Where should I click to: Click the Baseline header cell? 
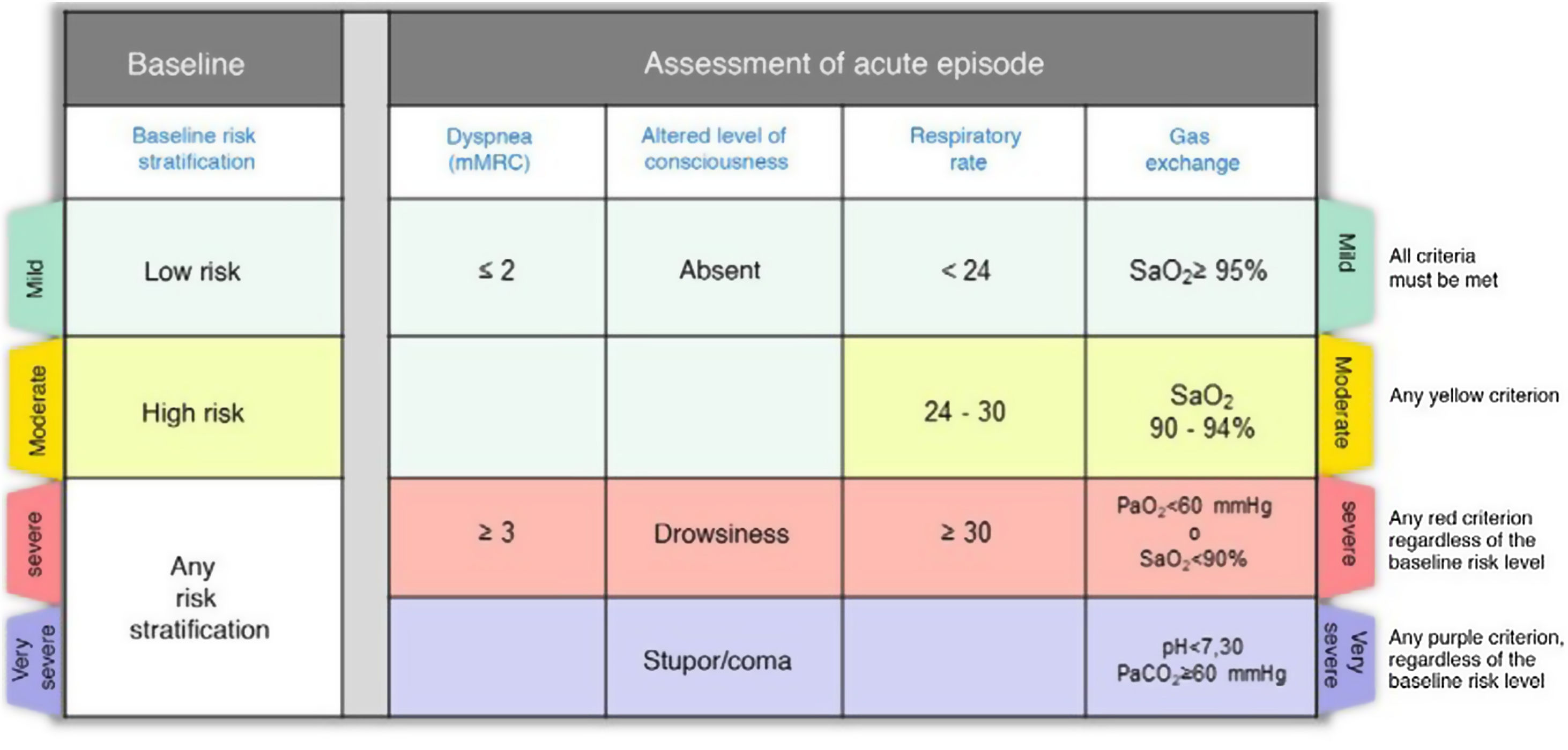tap(185, 64)
